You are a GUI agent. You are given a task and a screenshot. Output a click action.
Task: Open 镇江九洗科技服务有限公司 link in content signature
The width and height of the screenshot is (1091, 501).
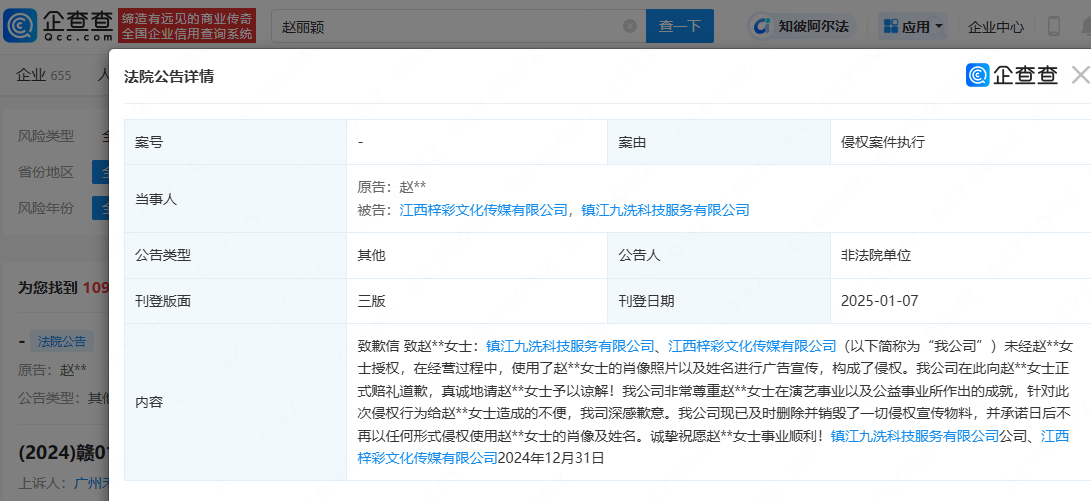point(915,436)
